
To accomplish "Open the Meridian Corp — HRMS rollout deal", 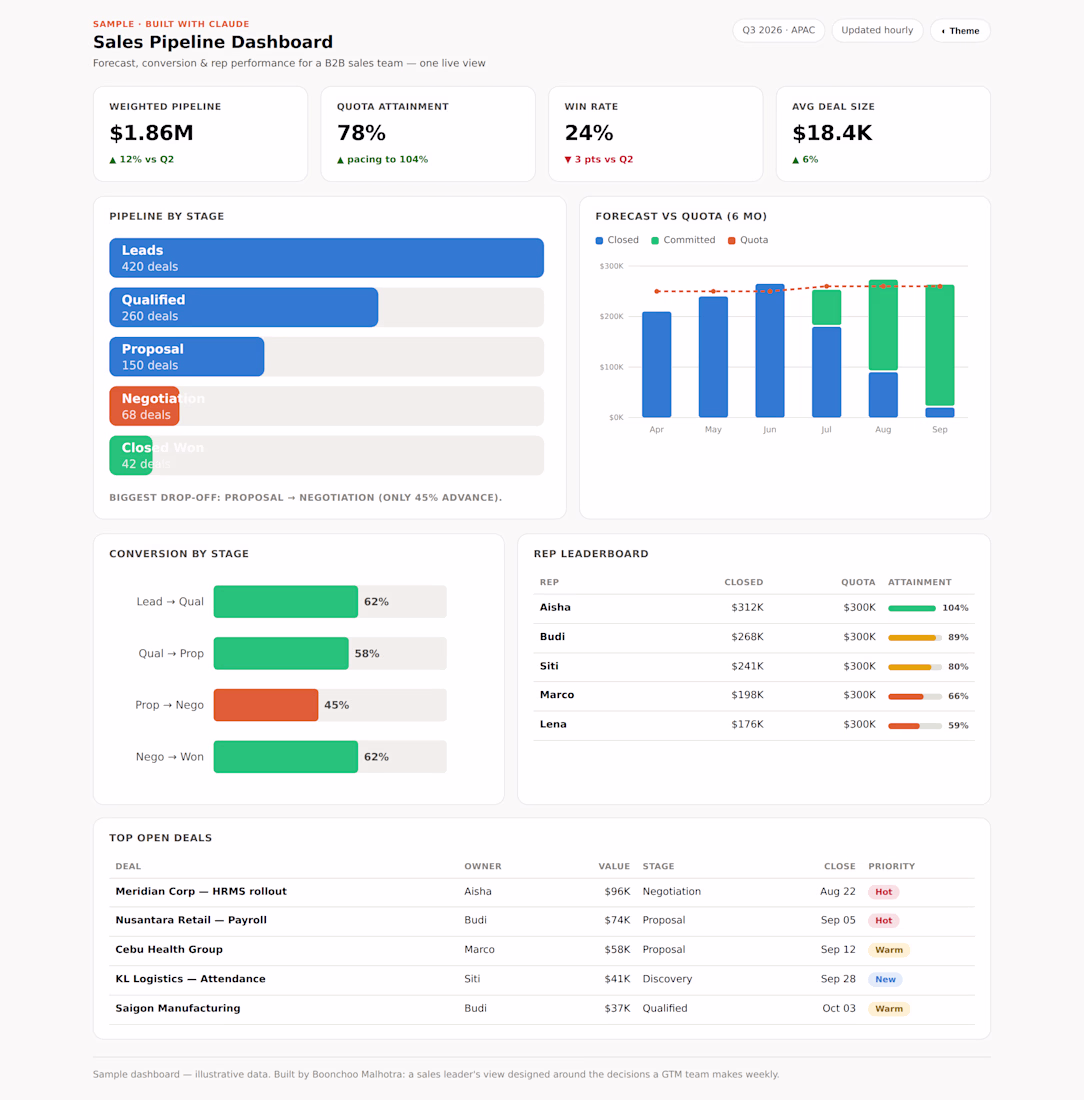I will 201,892.
